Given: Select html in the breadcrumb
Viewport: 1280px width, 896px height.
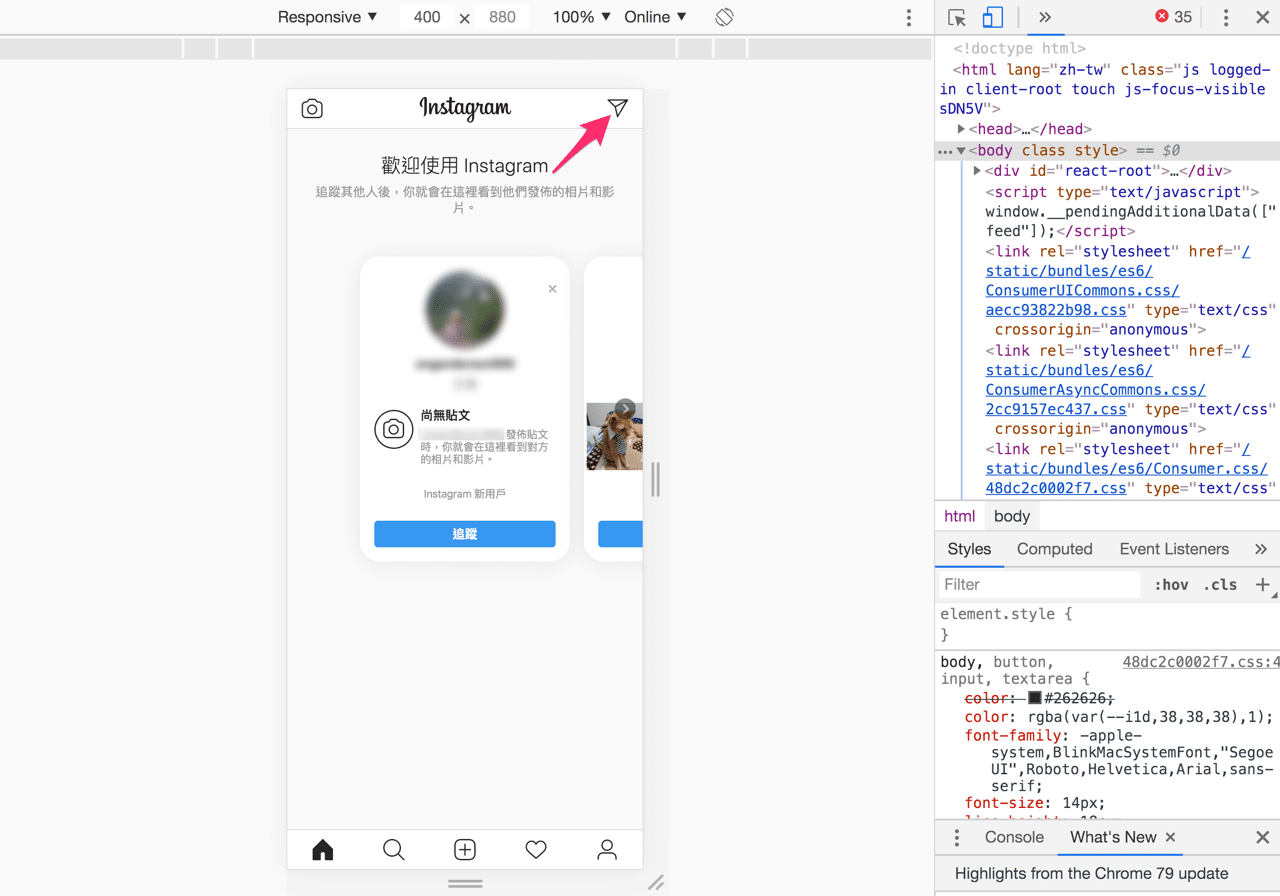Looking at the screenshot, I should (x=959, y=516).
